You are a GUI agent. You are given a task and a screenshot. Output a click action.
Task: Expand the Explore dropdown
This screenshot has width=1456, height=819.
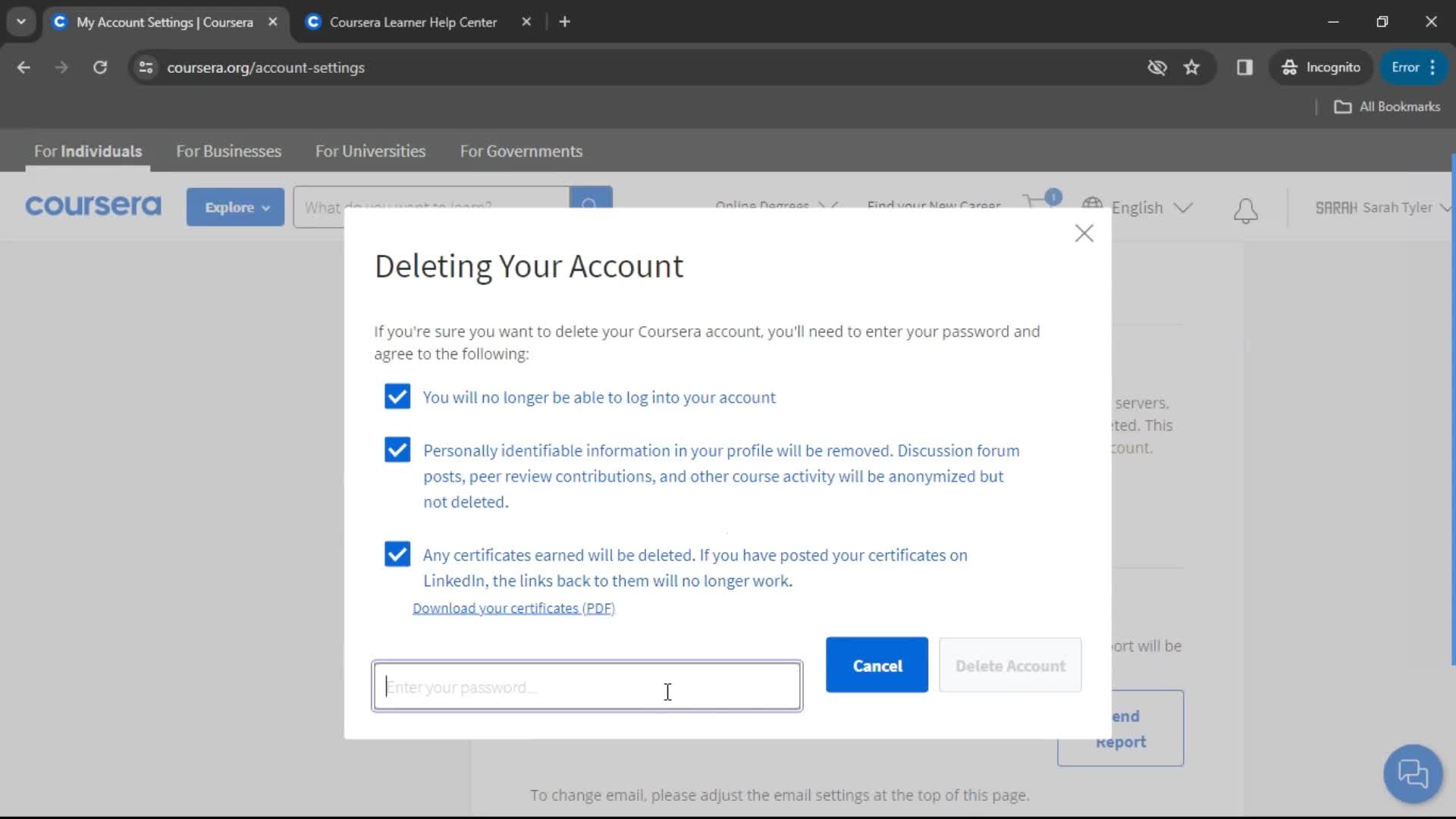tap(236, 207)
